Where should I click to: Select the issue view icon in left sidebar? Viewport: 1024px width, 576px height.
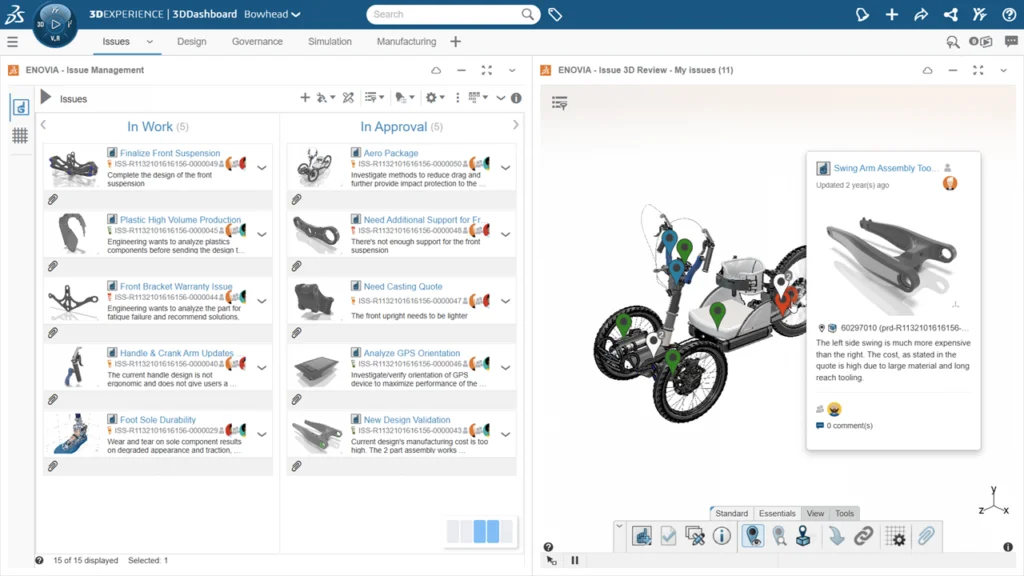(x=20, y=107)
